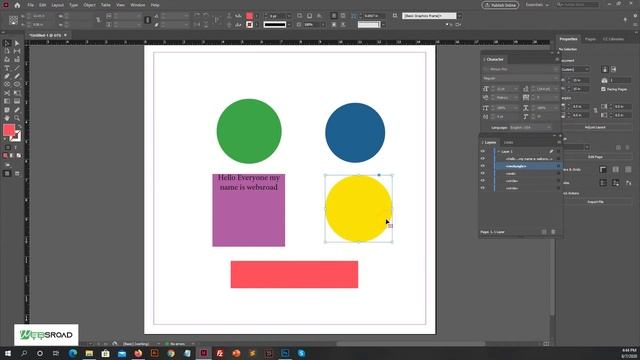The width and height of the screenshot is (640, 360).
Task: Toggle visibility of Layer 1
Action: click(x=482, y=151)
